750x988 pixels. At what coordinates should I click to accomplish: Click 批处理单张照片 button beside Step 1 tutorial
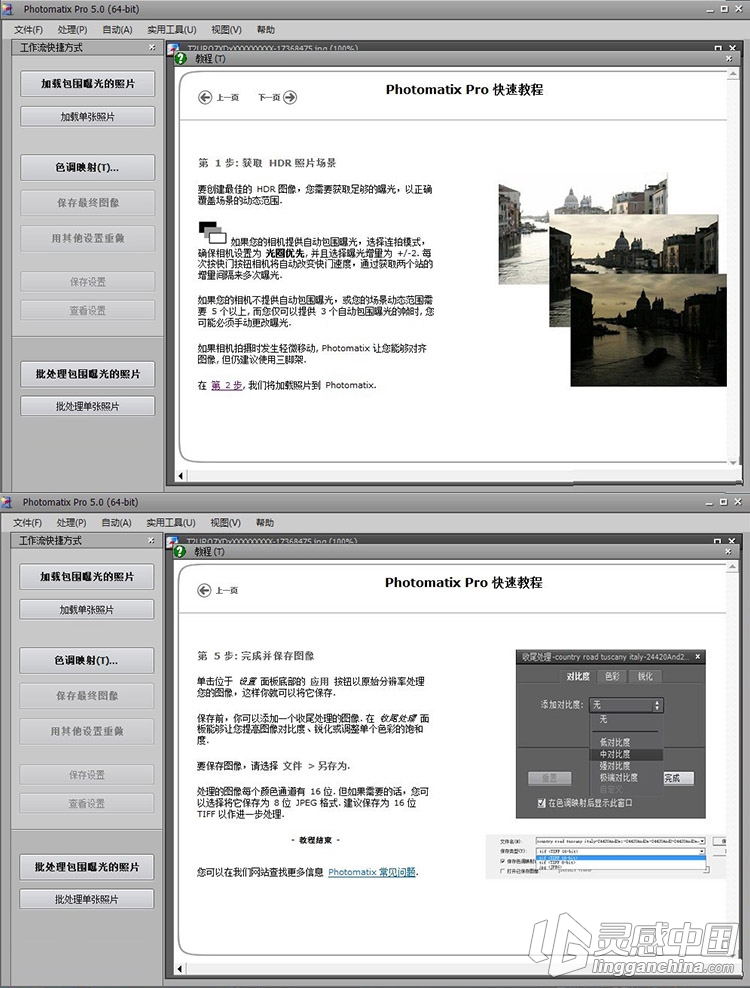click(x=88, y=406)
